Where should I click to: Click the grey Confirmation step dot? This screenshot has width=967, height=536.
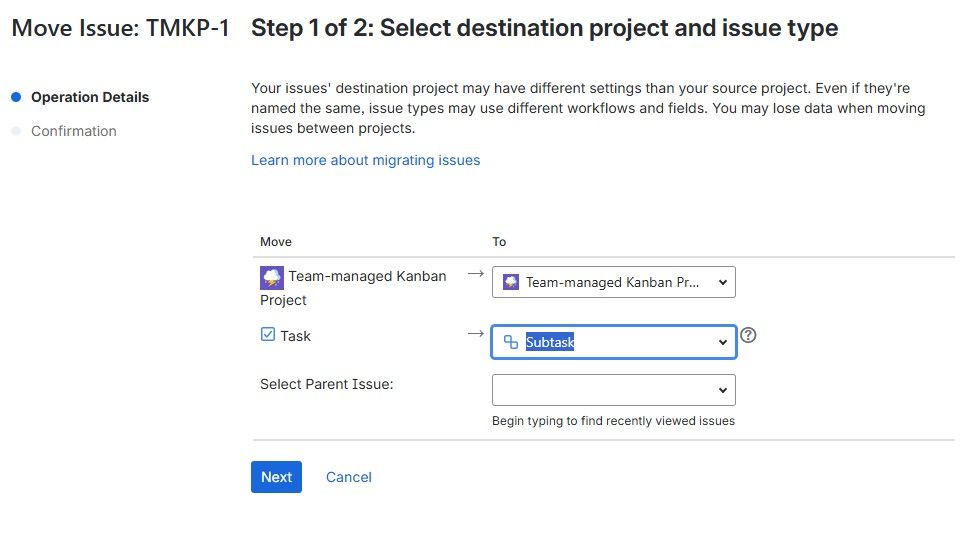click(16, 131)
